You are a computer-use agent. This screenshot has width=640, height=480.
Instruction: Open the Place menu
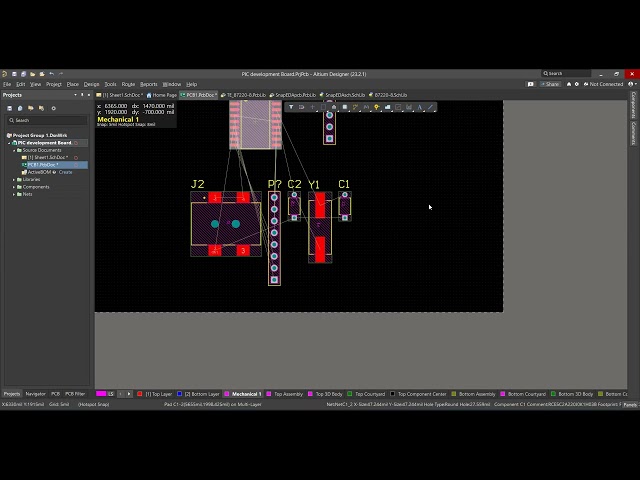pyautogui.click(x=73, y=84)
